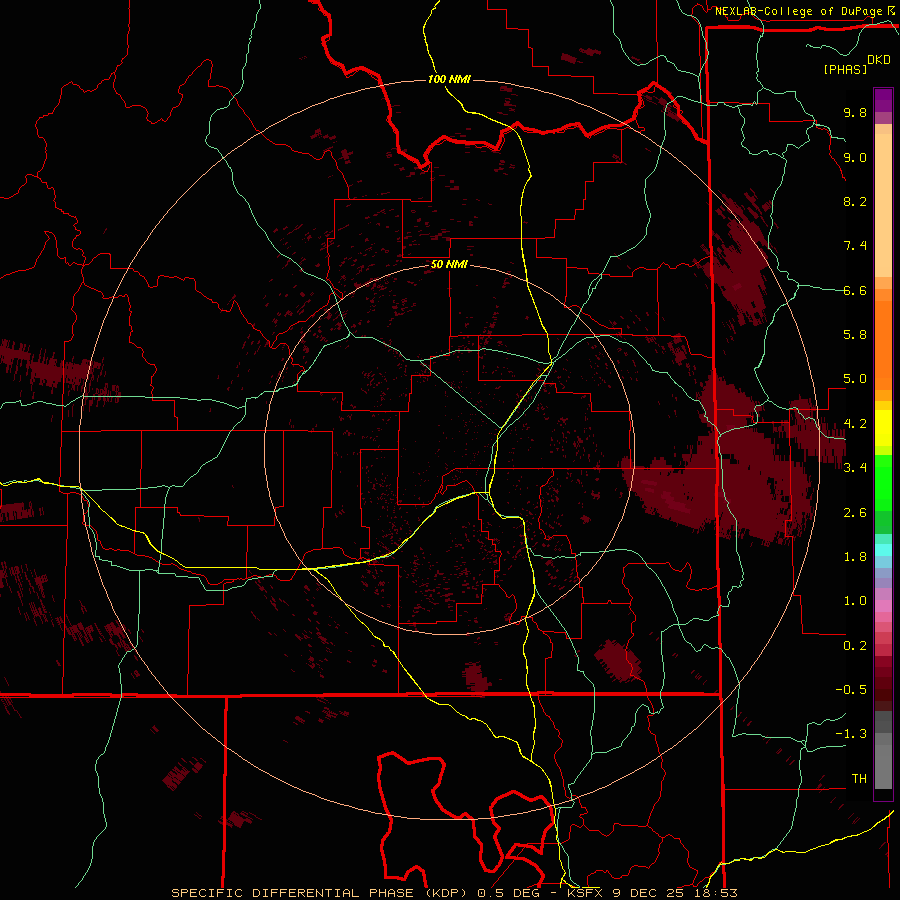Click the "[PHAS]" legend heading
The height and width of the screenshot is (900, 900).
[845, 69]
